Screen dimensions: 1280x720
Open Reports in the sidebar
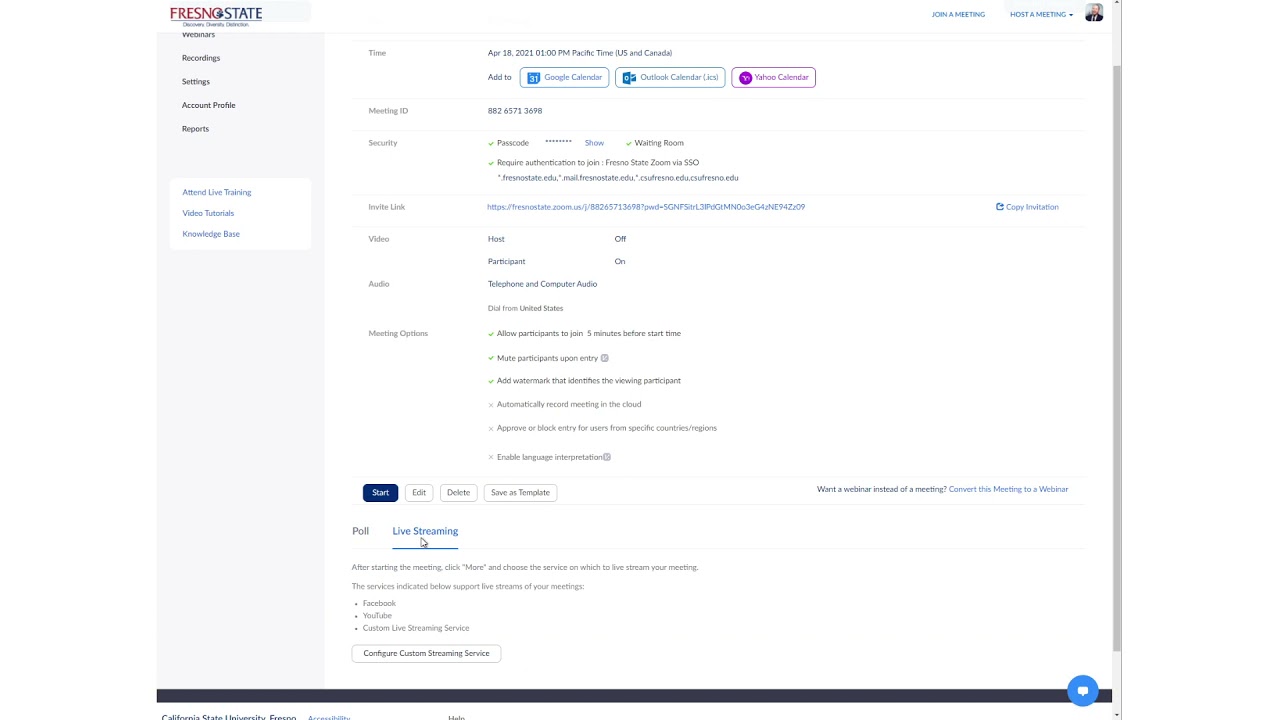coord(195,128)
